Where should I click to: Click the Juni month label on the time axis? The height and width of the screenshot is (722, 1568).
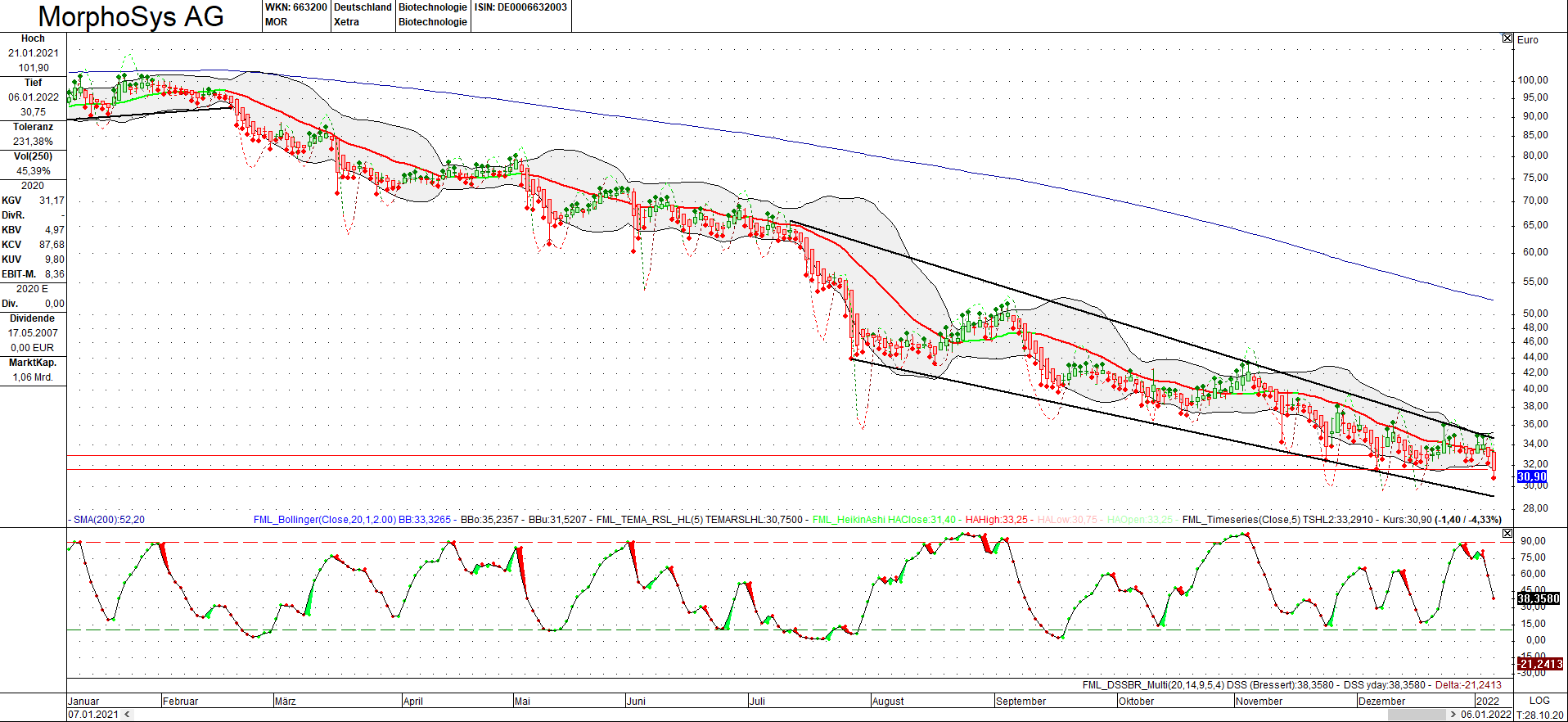click(636, 702)
